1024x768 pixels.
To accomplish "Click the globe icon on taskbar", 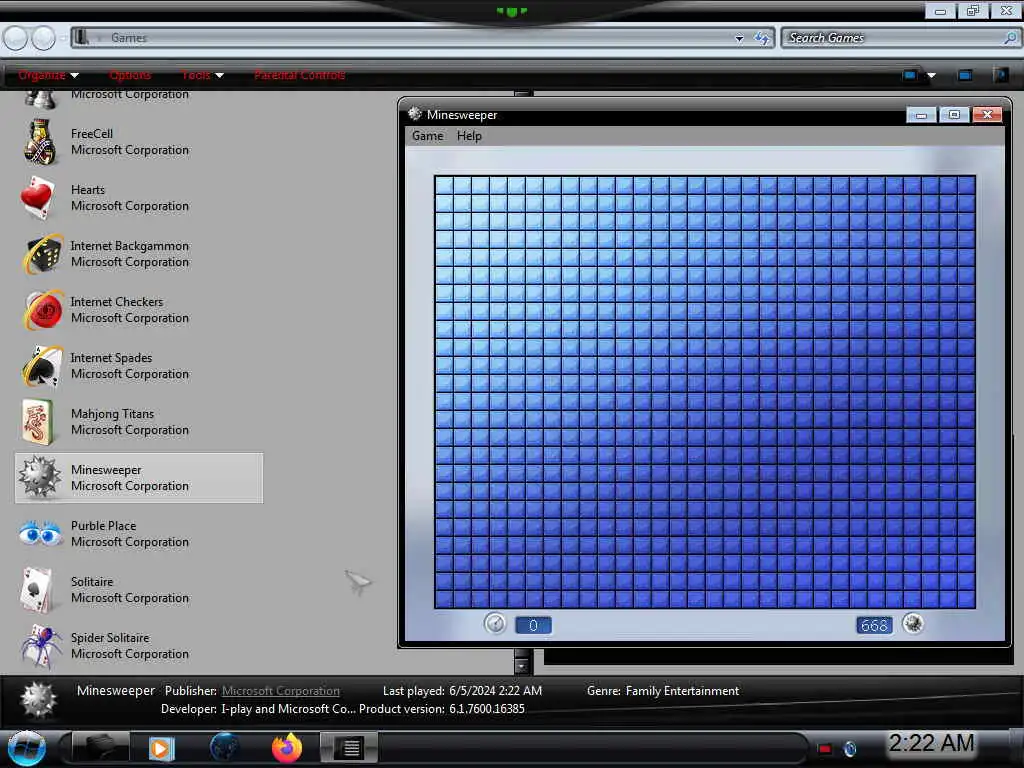I will [224, 748].
